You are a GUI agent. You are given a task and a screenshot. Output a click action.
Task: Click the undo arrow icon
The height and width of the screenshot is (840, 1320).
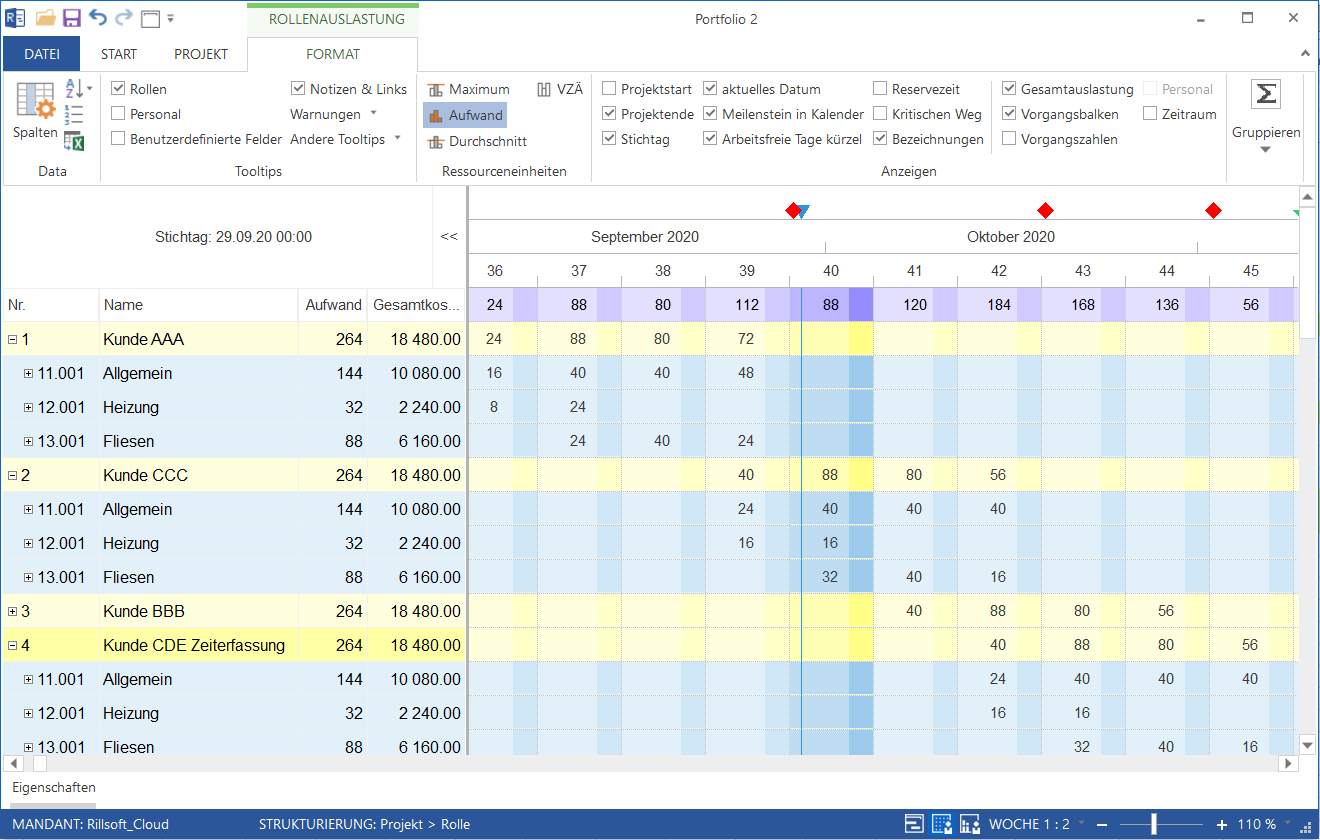coord(97,18)
